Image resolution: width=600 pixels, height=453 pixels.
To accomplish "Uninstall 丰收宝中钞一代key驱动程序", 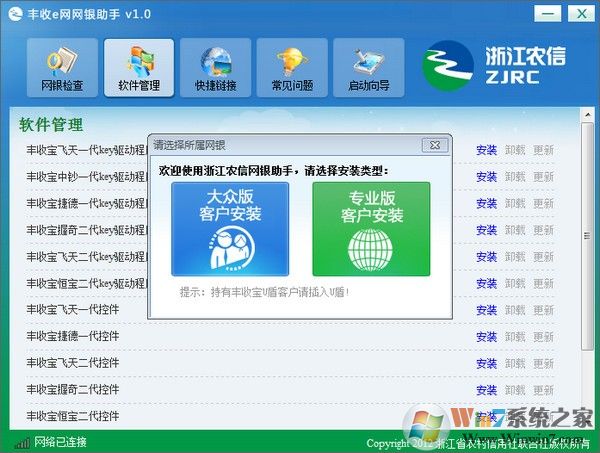I will [515, 177].
